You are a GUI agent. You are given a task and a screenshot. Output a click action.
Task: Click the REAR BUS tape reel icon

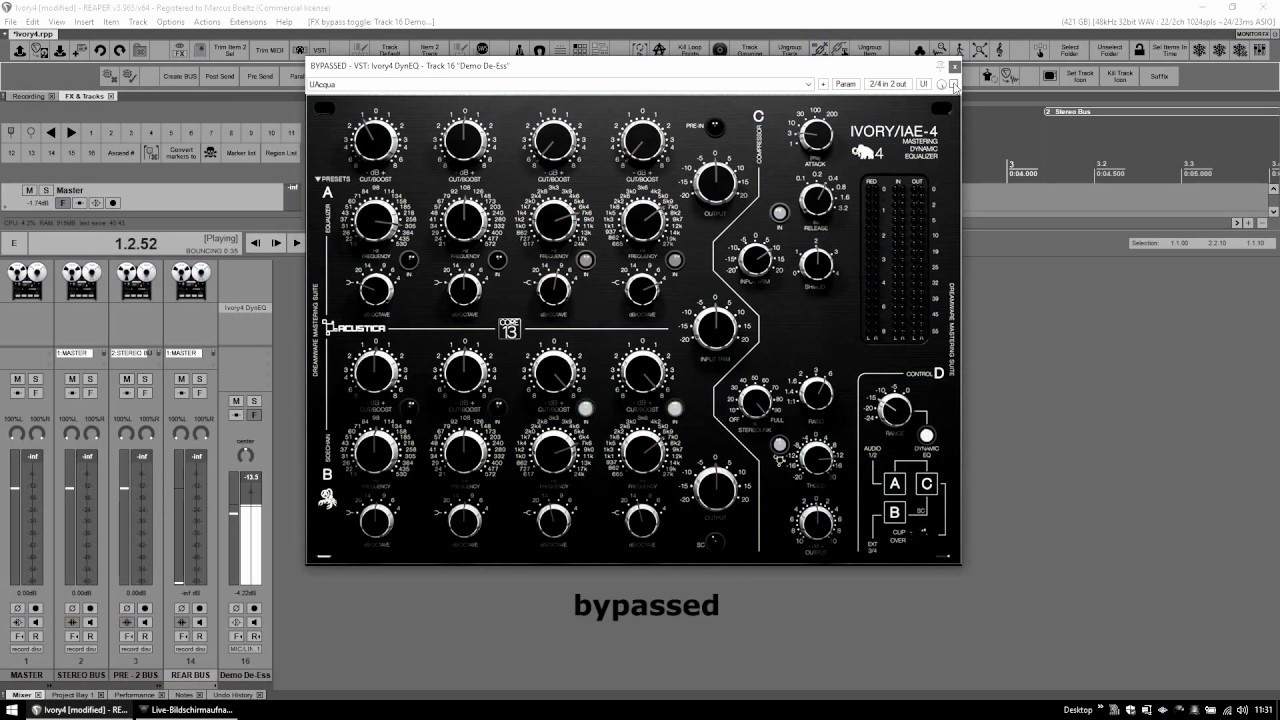[x=189, y=281]
